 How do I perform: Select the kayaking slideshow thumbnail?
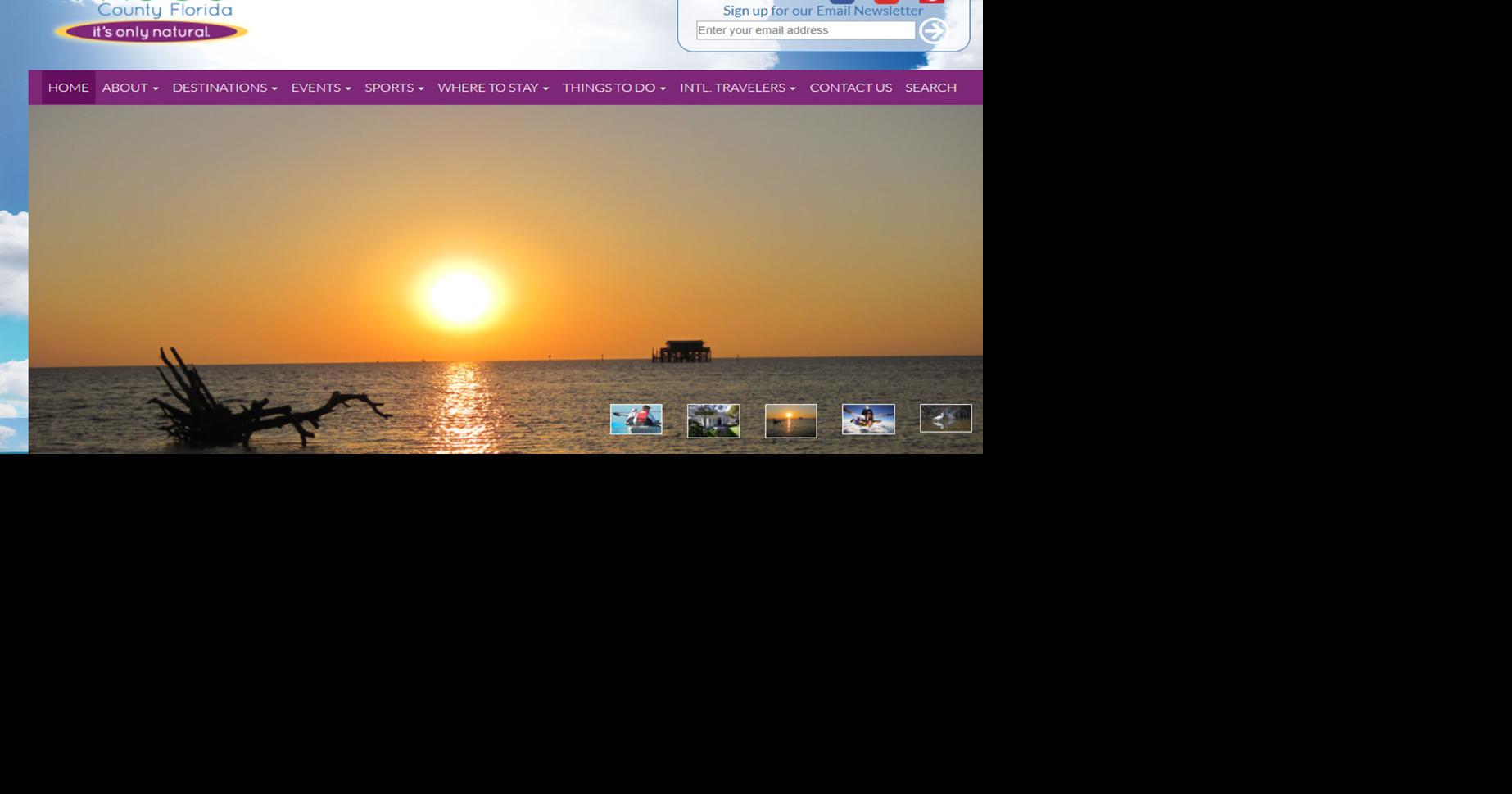click(636, 420)
